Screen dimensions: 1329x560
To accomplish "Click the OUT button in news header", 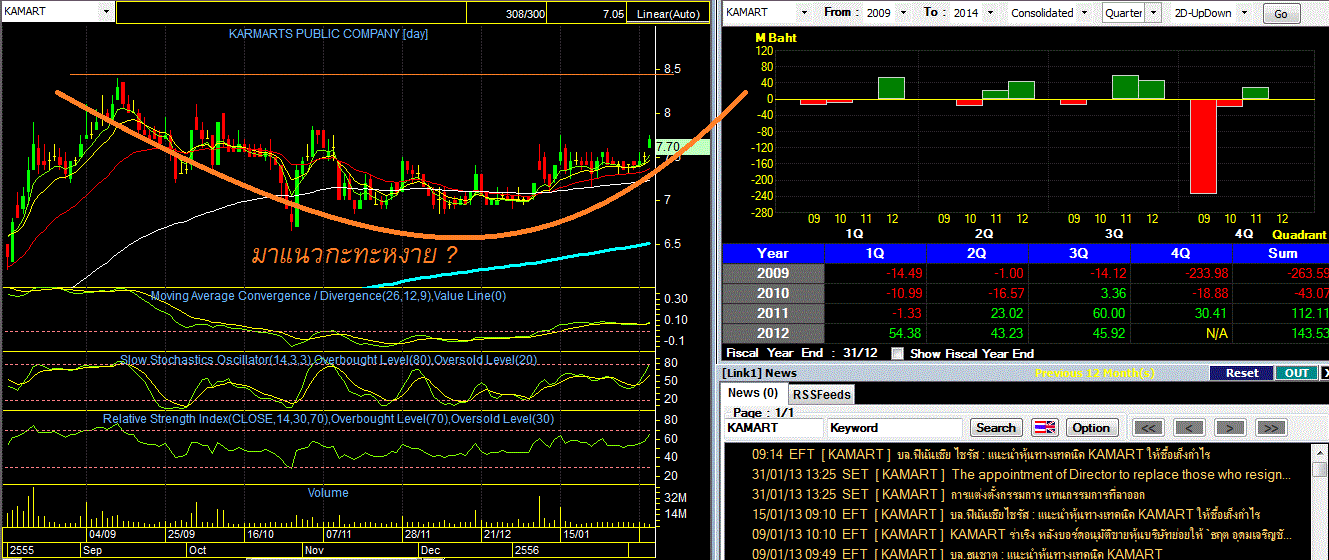I will tap(1296, 373).
